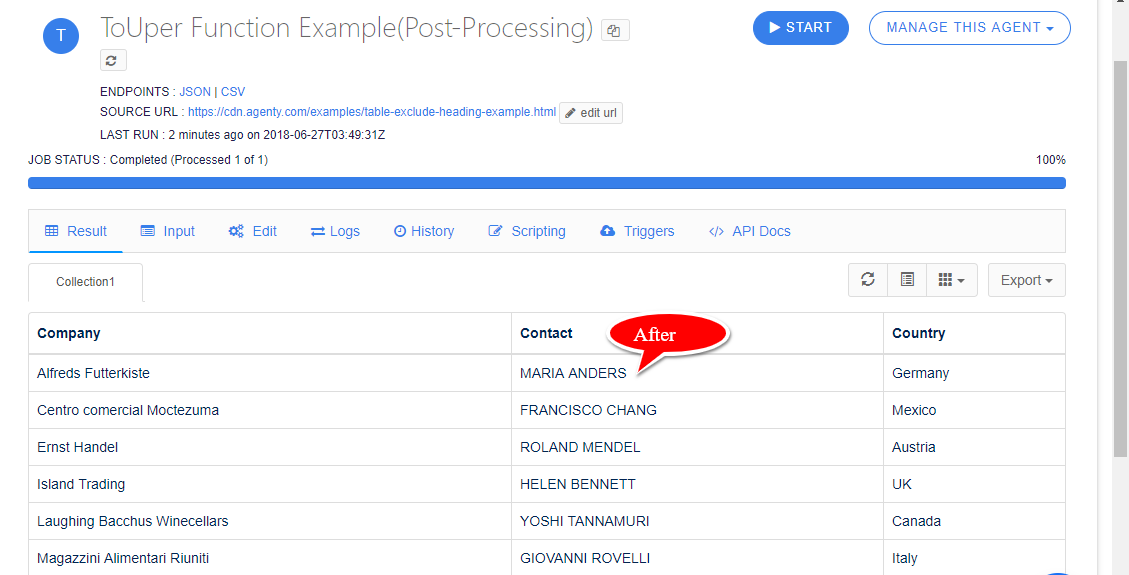Open the Export dropdown

[x=1027, y=280]
